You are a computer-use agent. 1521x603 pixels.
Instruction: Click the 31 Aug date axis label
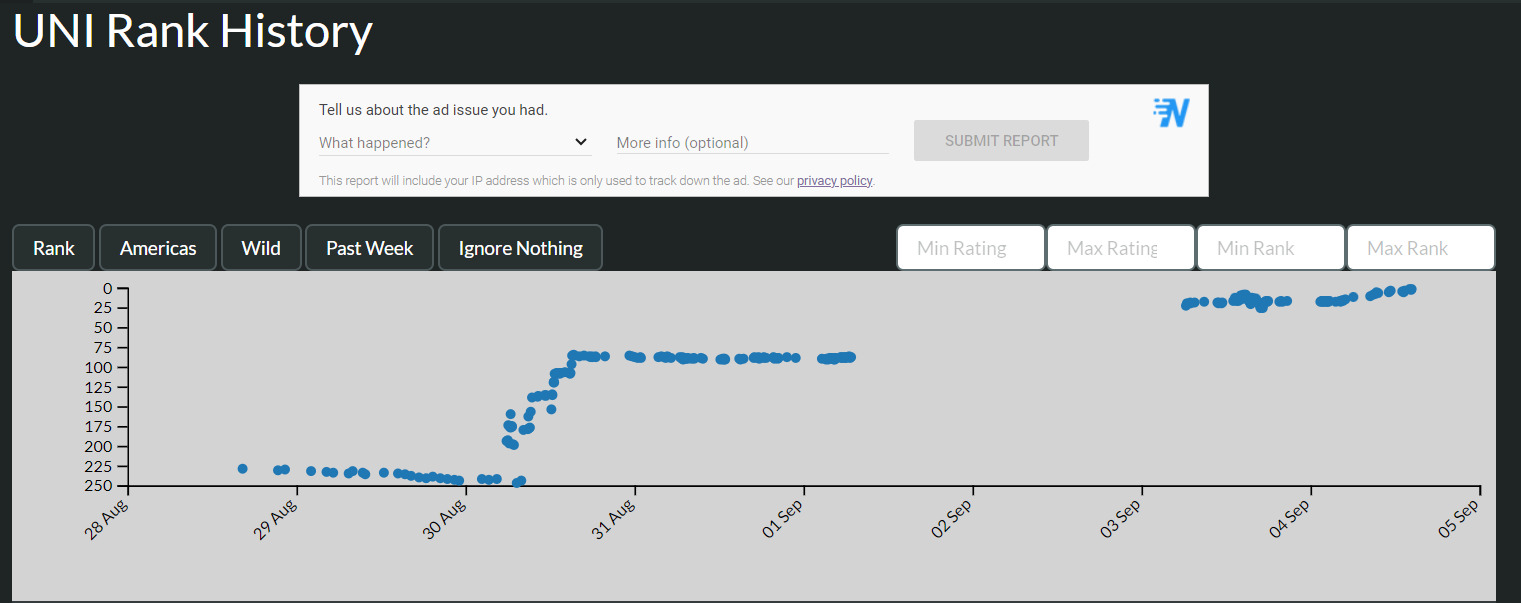[x=614, y=519]
